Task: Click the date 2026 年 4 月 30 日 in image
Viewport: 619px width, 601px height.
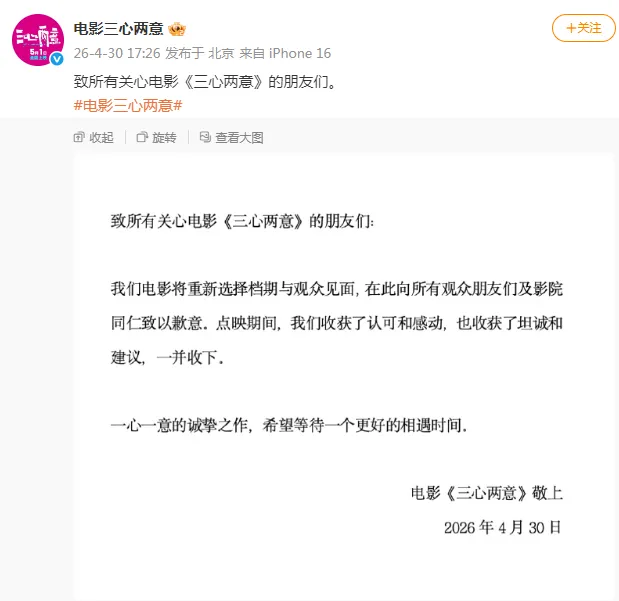Action: (503, 528)
